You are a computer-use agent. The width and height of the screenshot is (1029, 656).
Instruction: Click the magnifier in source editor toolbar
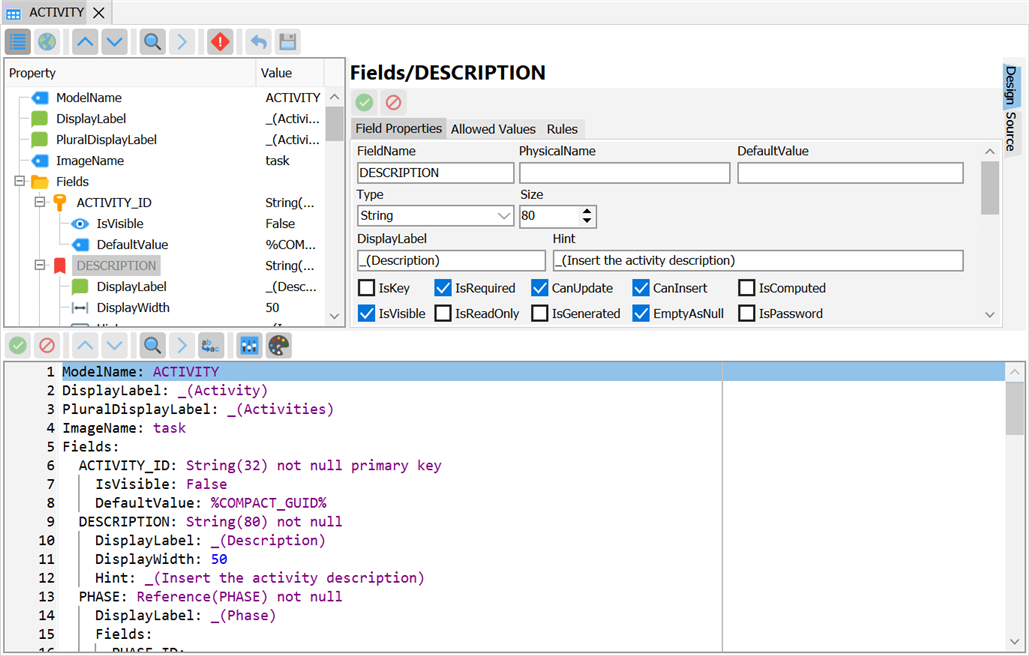(x=152, y=345)
